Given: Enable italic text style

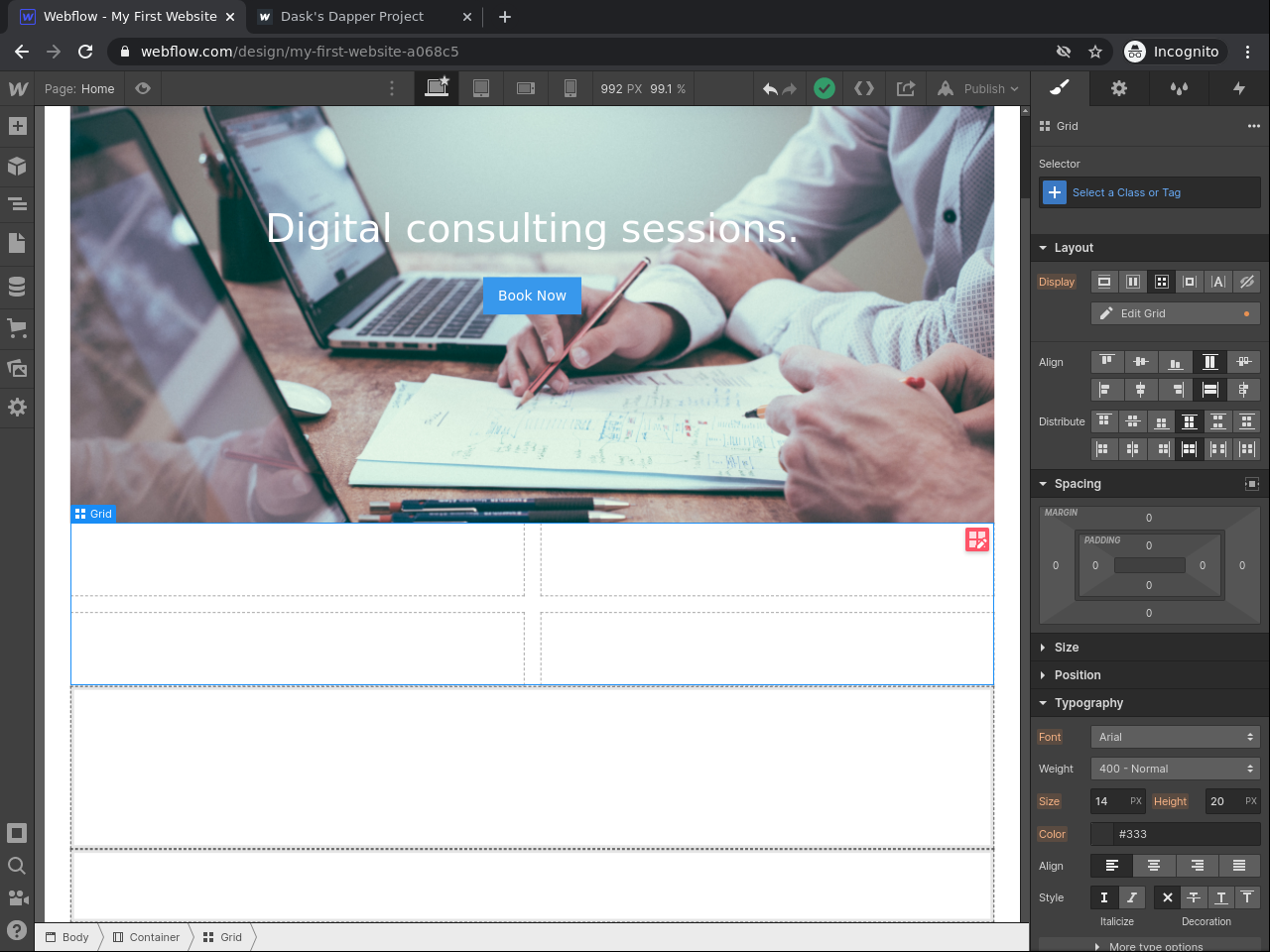Looking at the screenshot, I should (x=1132, y=897).
